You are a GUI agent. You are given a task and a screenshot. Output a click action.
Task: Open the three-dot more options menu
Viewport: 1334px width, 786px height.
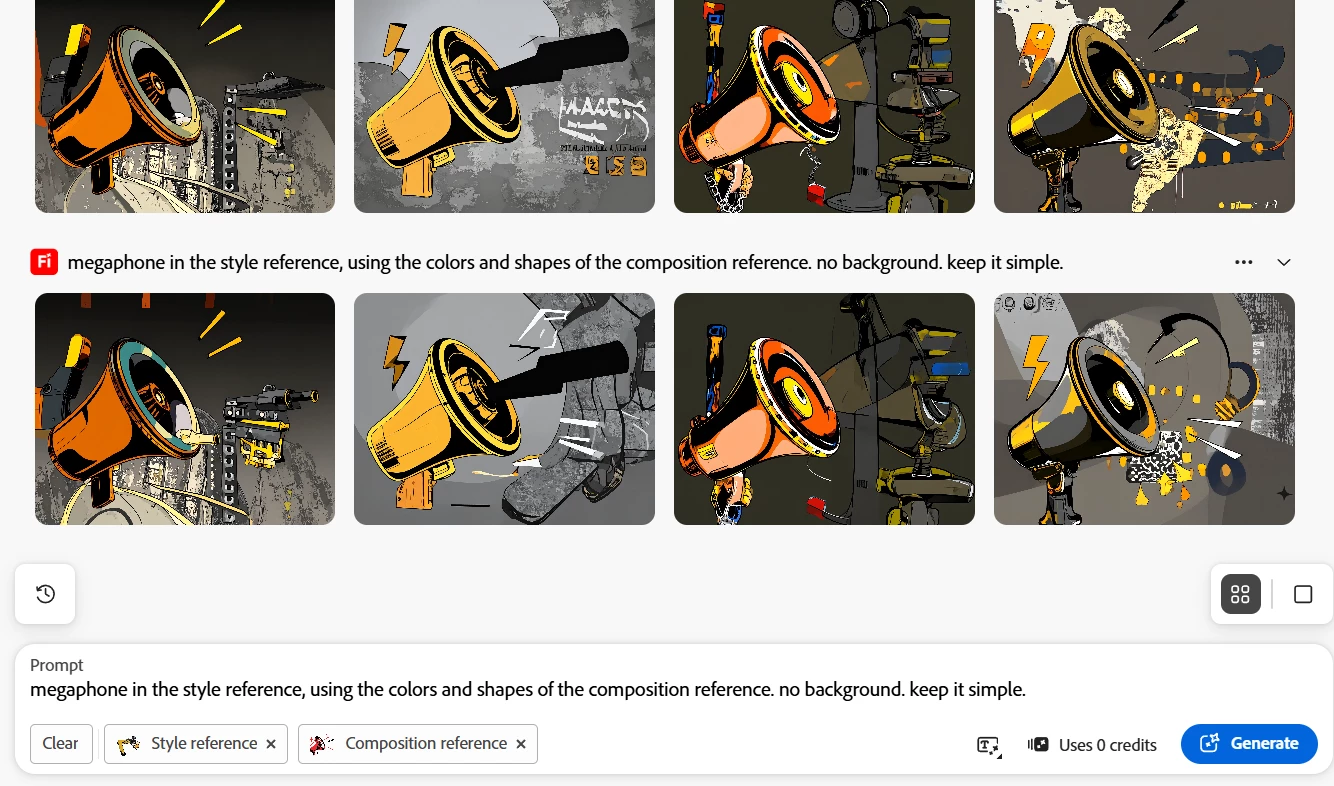coord(1243,262)
